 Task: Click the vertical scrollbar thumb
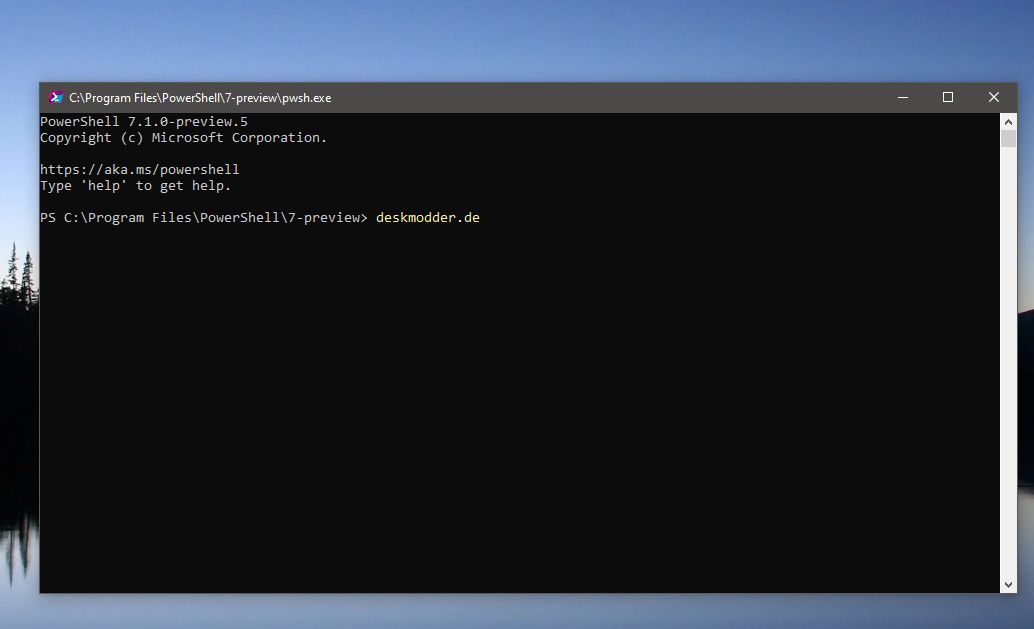(x=1008, y=138)
